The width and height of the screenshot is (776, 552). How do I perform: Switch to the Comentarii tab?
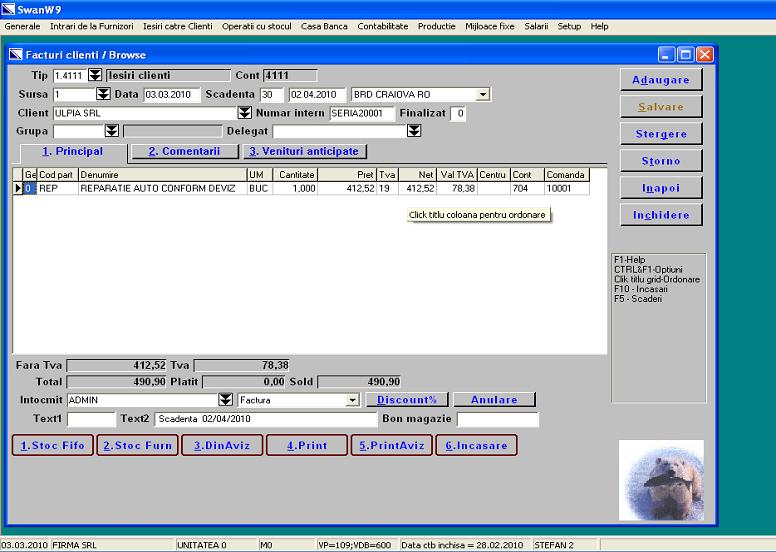184,152
